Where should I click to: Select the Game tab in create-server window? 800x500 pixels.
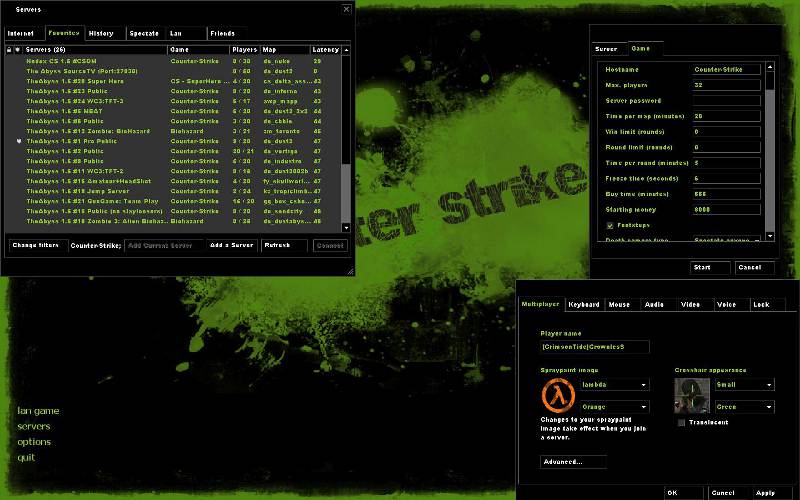(x=645, y=48)
